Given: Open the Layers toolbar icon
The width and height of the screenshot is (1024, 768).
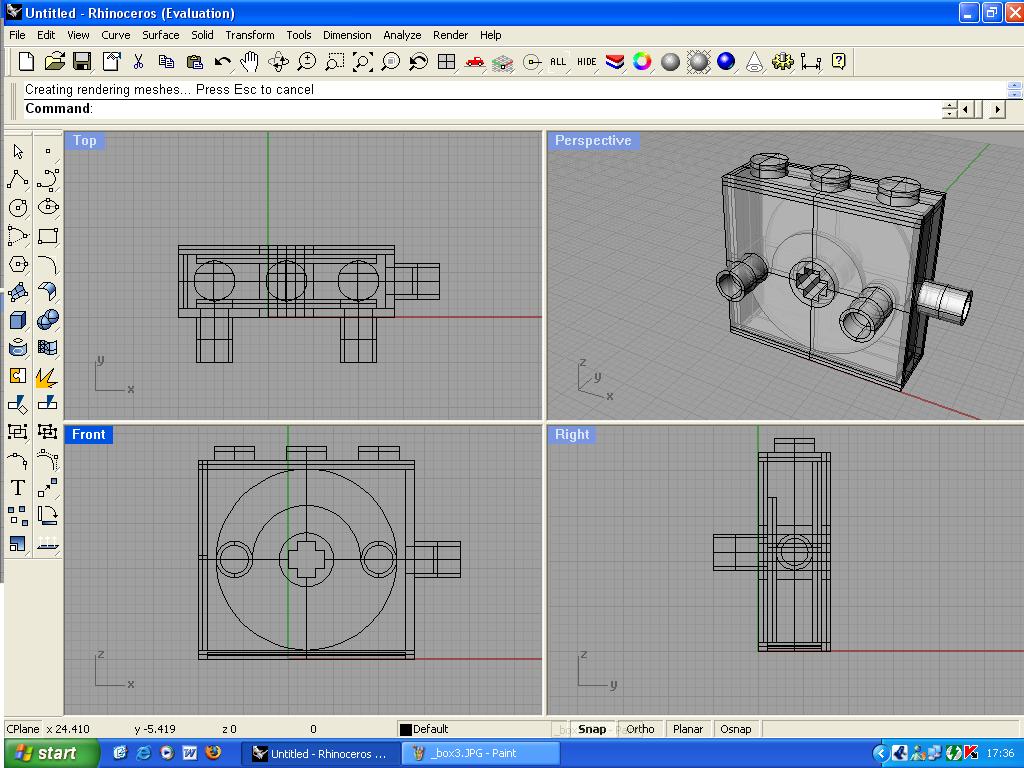Looking at the screenshot, I should (x=615, y=62).
